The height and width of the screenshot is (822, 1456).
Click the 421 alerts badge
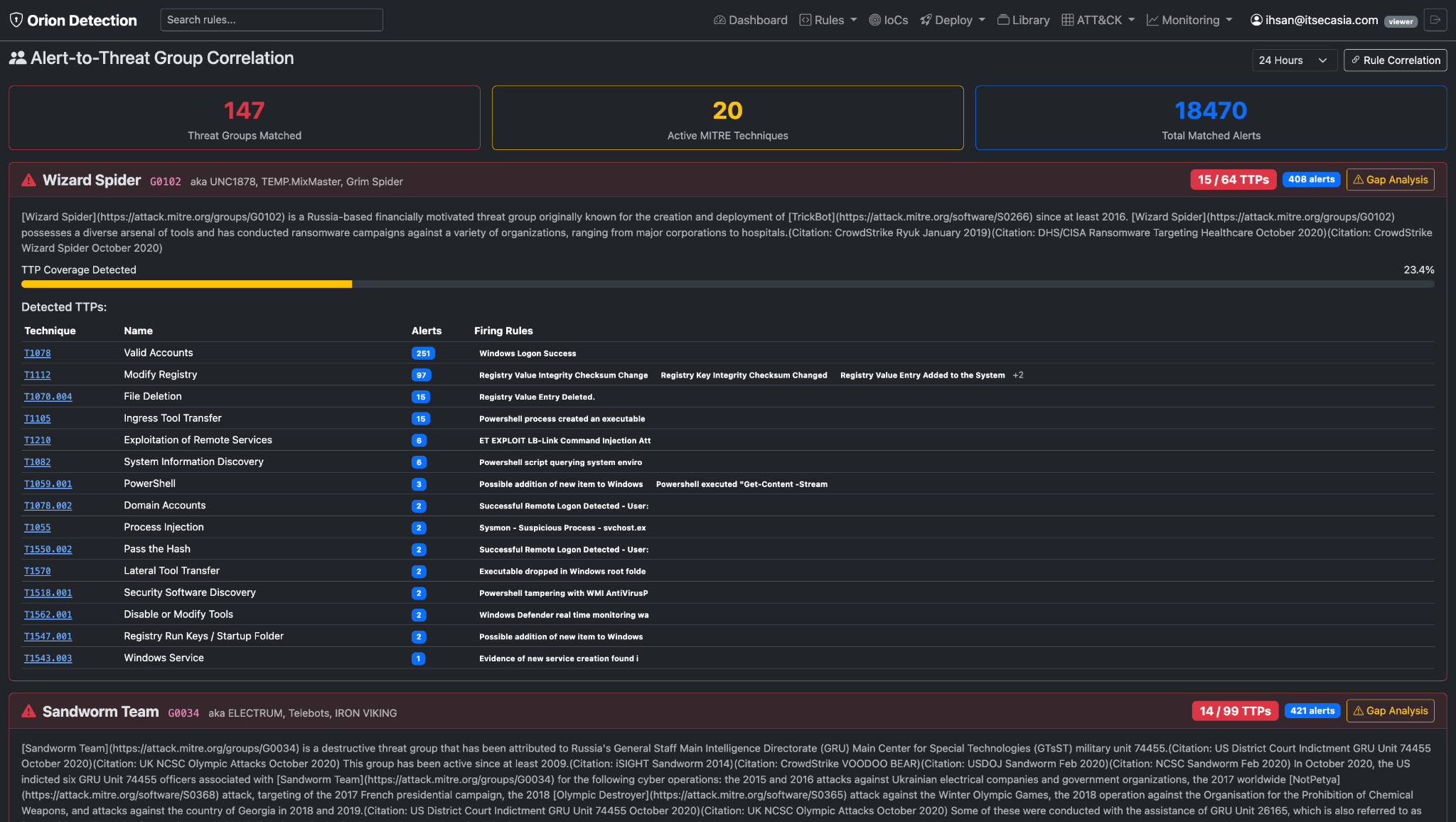pyautogui.click(x=1312, y=711)
